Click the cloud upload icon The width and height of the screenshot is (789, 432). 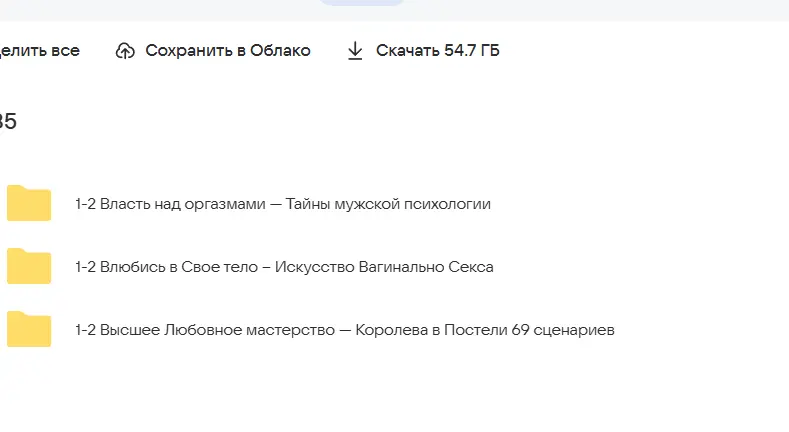click(125, 51)
